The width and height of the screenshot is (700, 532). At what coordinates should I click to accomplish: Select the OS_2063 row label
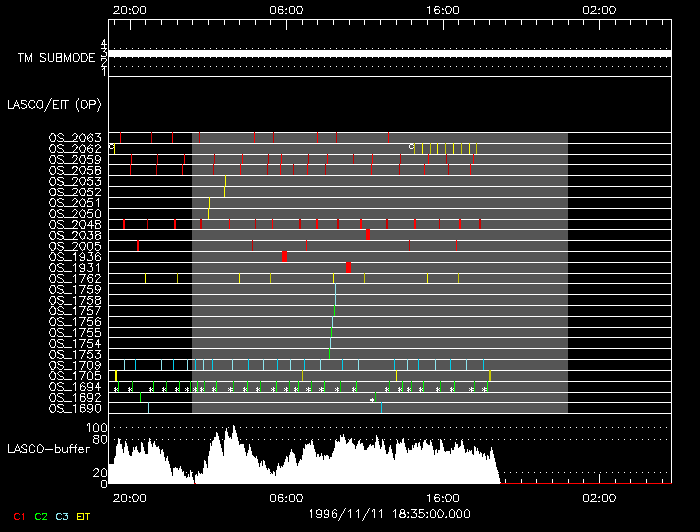75,137
